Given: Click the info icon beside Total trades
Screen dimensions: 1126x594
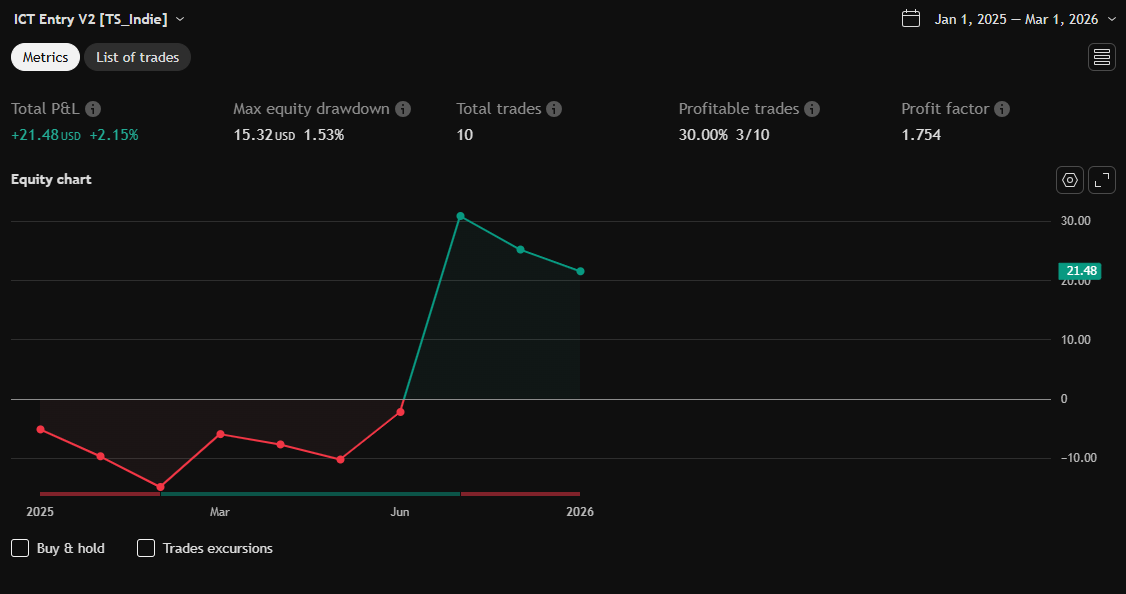Looking at the screenshot, I should coord(554,109).
